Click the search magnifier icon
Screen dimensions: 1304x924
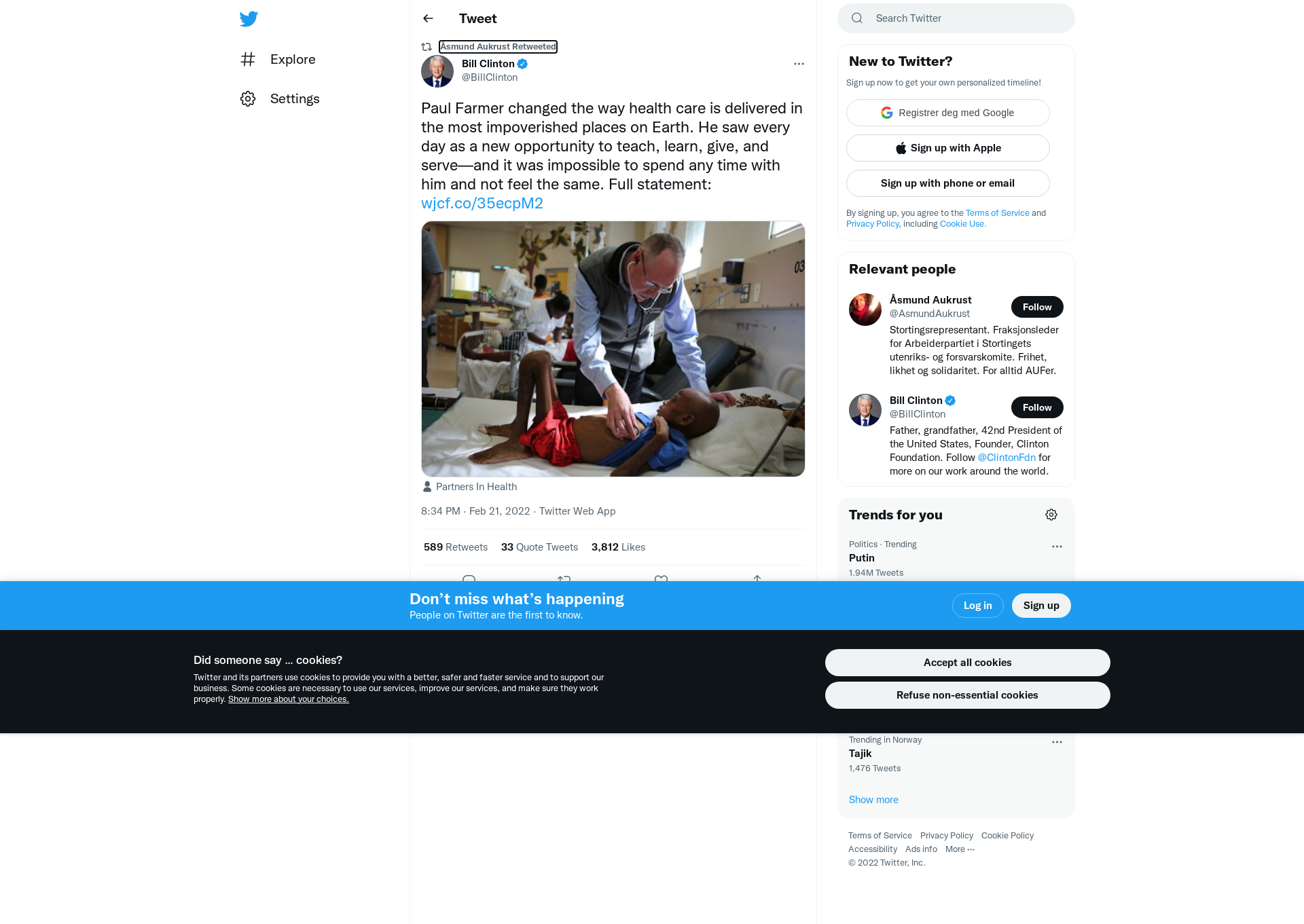(x=857, y=18)
